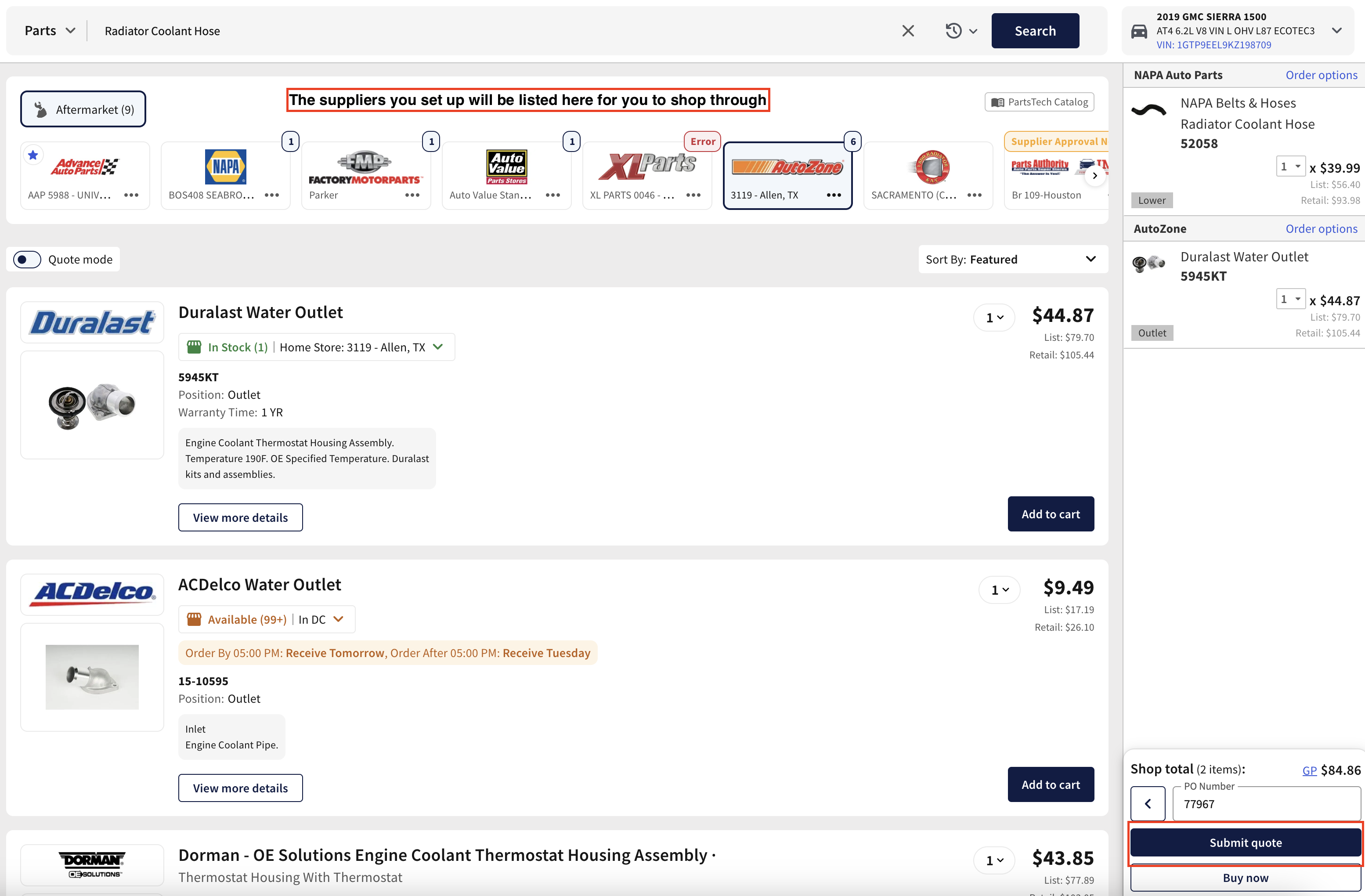Image resolution: width=1365 pixels, height=896 pixels.
Task: Select the Parts Authority supplier logo
Action: coord(1040,167)
